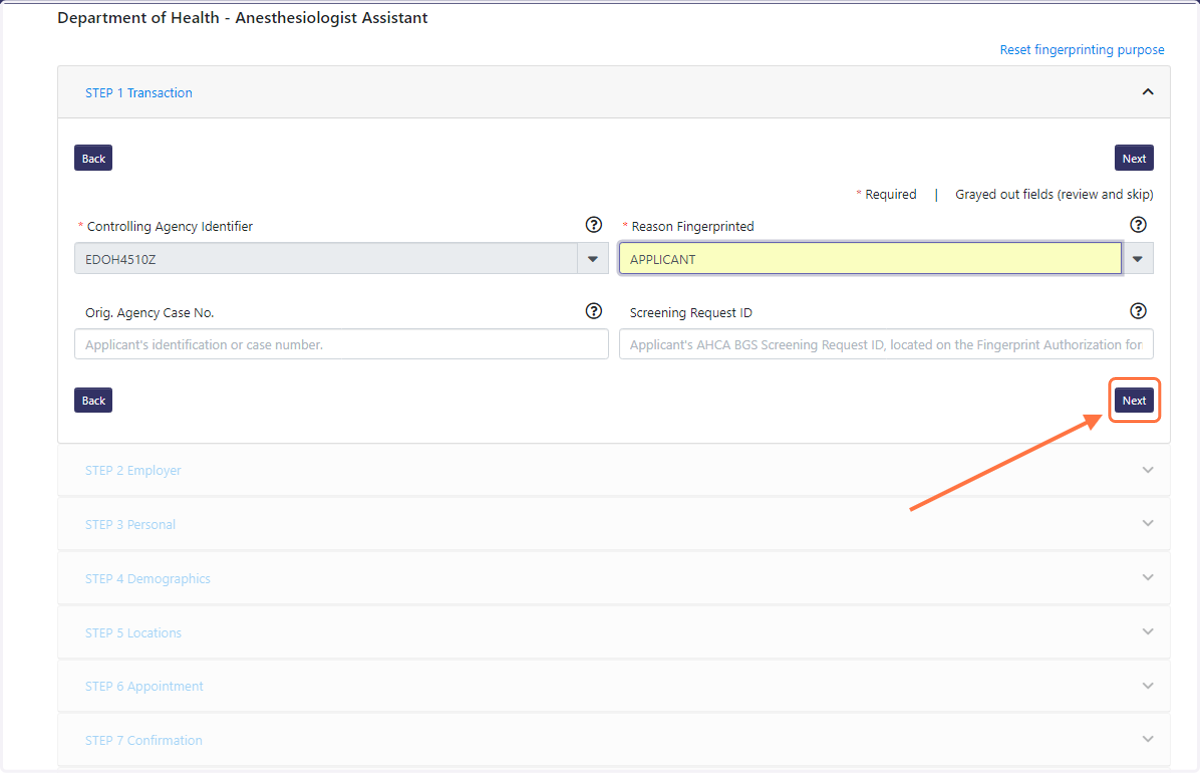Click the Reason Fingerprinted APPLICANT field
1200x773 pixels.
pos(870,259)
